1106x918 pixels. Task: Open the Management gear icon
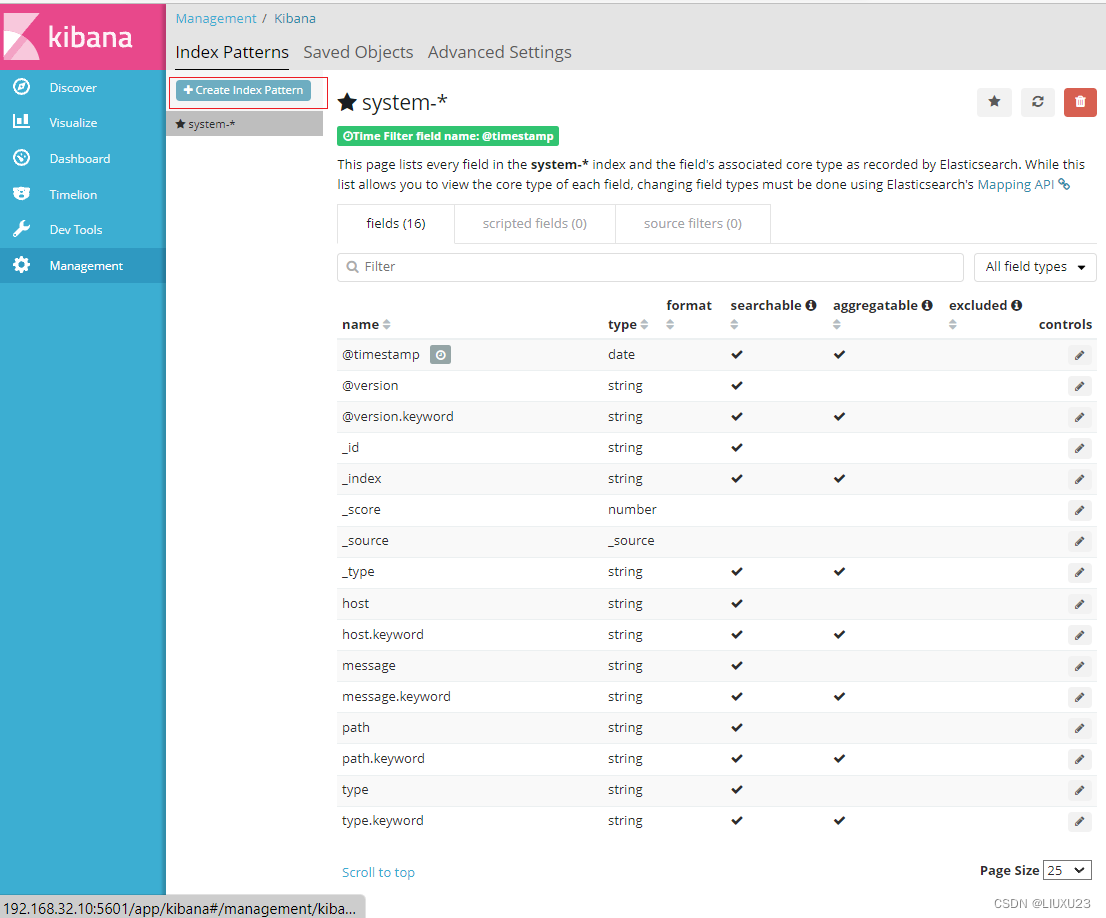point(22,265)
